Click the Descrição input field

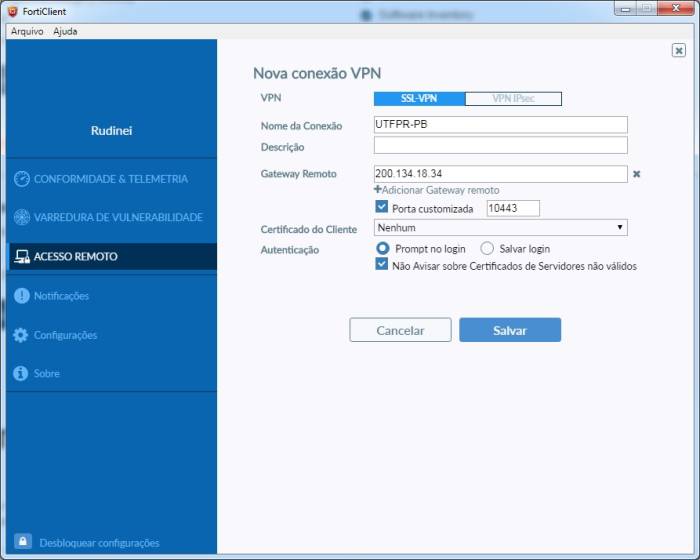[500, 145]
